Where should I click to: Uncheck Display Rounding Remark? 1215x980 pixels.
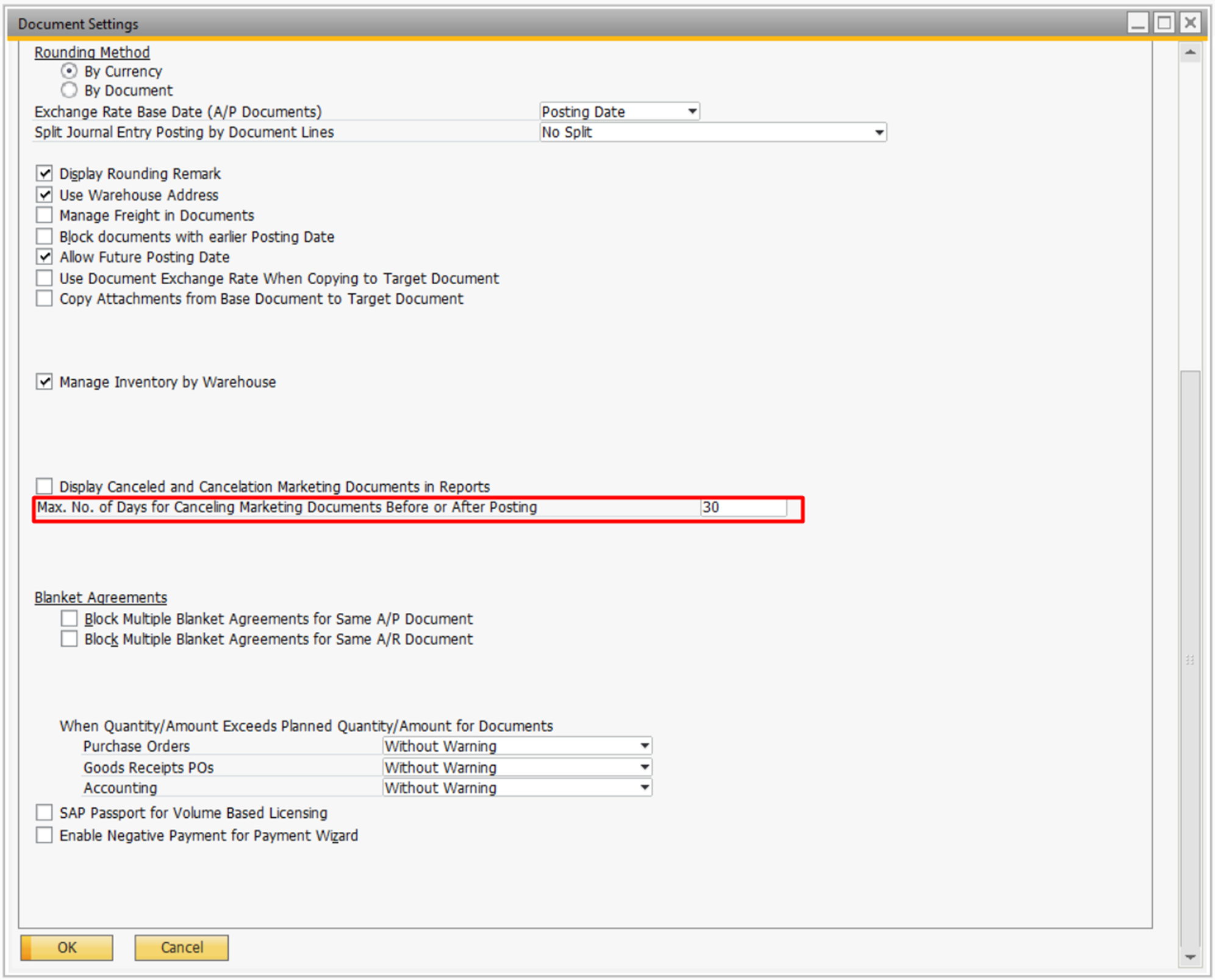(45, 174)
